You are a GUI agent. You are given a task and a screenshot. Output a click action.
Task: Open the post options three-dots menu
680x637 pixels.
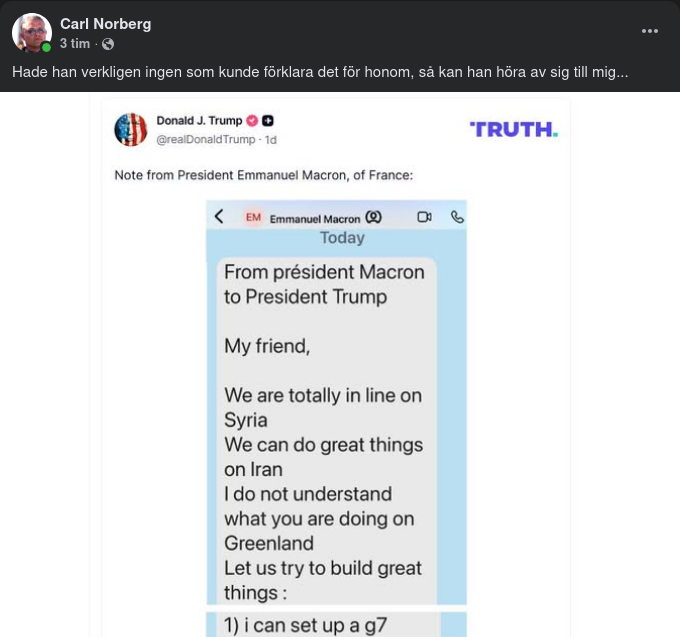coord(650,31)
